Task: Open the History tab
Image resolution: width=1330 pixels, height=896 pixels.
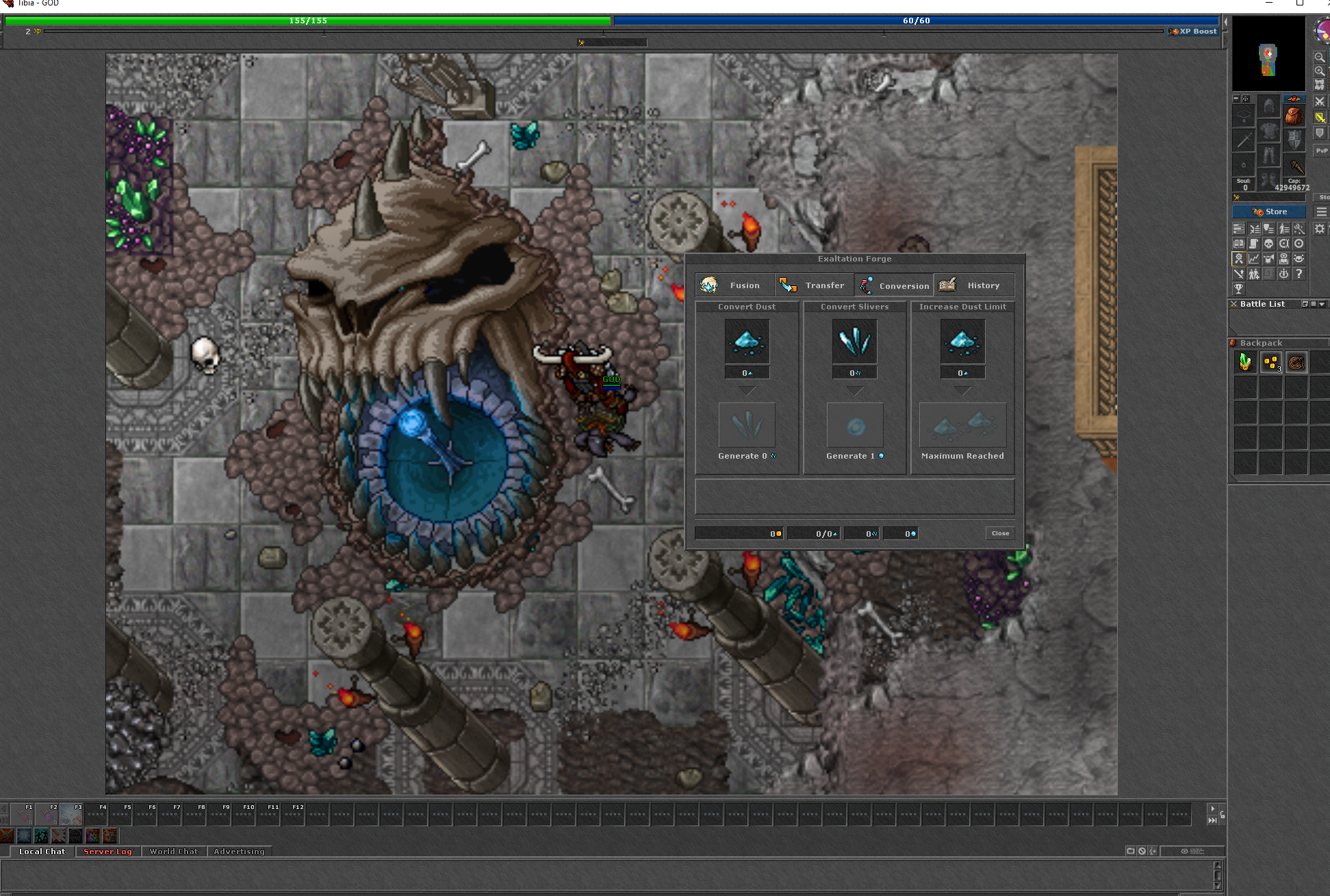Action: coord(973,285)
